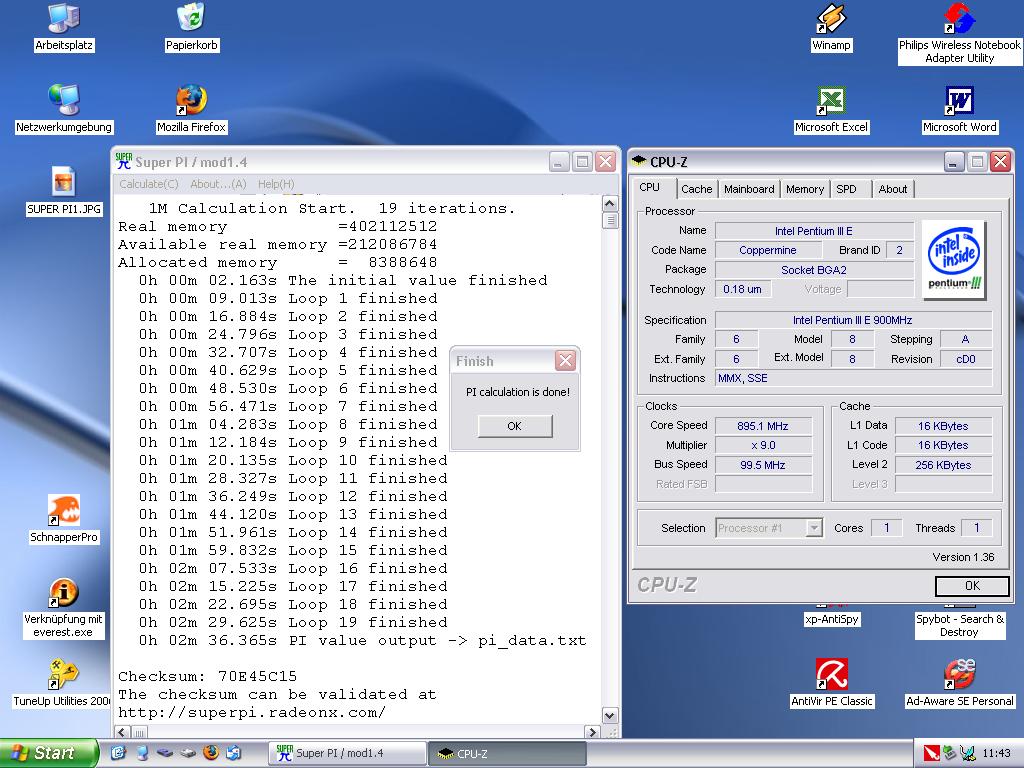Click the Code Name Coppermine value
The width and height of the screenshot is (1024, 768).
(767, 250)
